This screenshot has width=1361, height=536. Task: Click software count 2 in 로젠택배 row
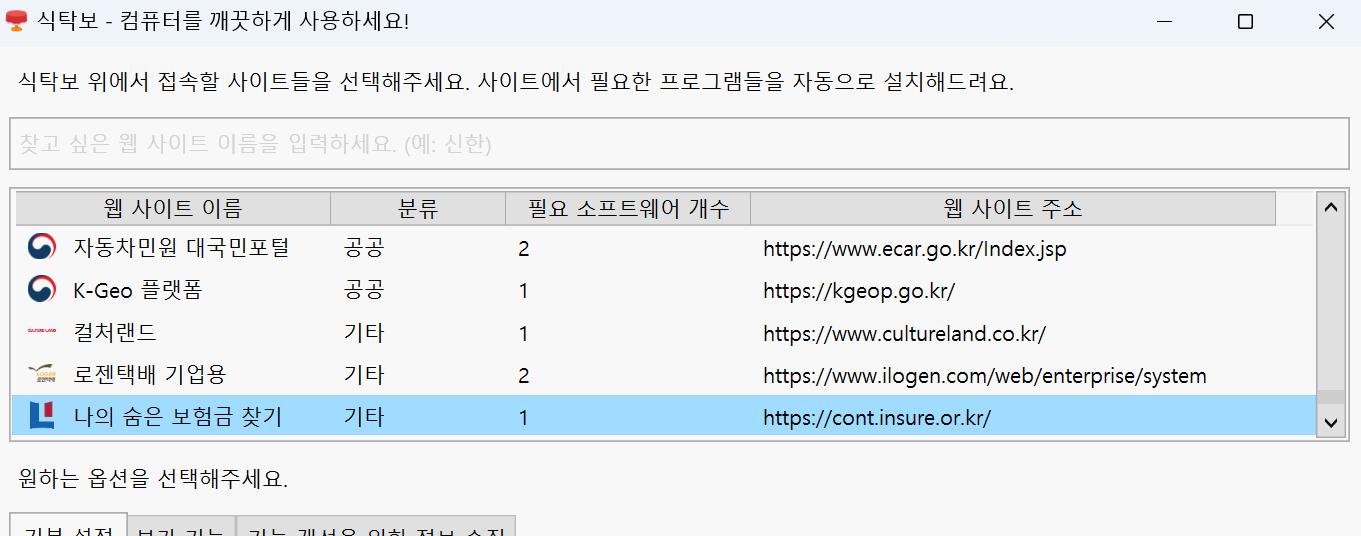tap(524, 376)
